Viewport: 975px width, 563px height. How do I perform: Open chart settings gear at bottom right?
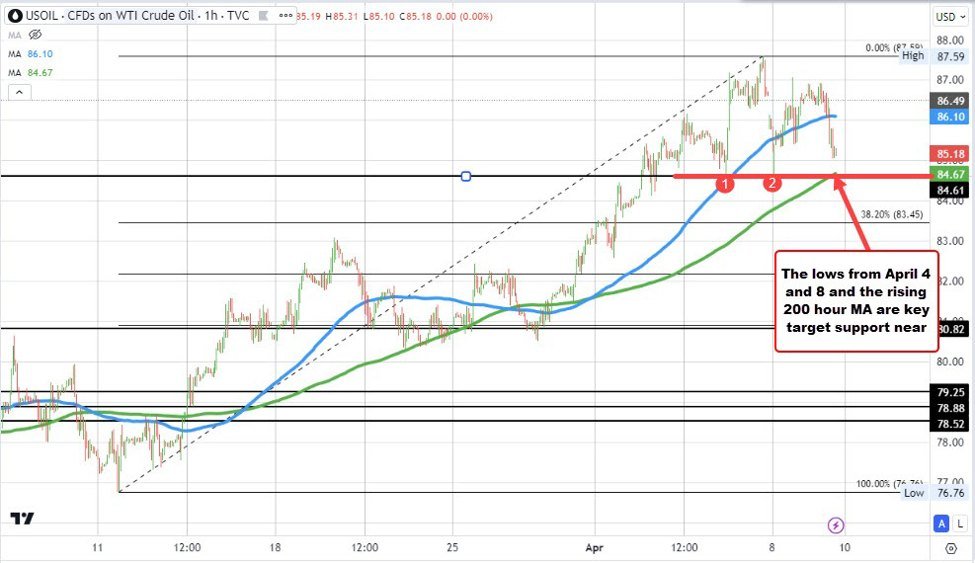pyautogui.click(x=949, y=550)
